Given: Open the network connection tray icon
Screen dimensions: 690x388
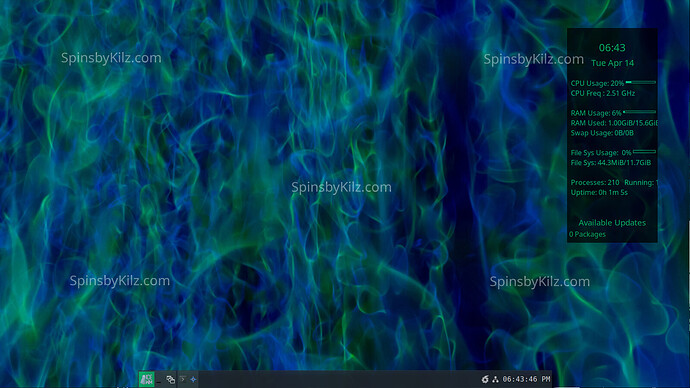Looking at the screenshot, I should point(495,379).
